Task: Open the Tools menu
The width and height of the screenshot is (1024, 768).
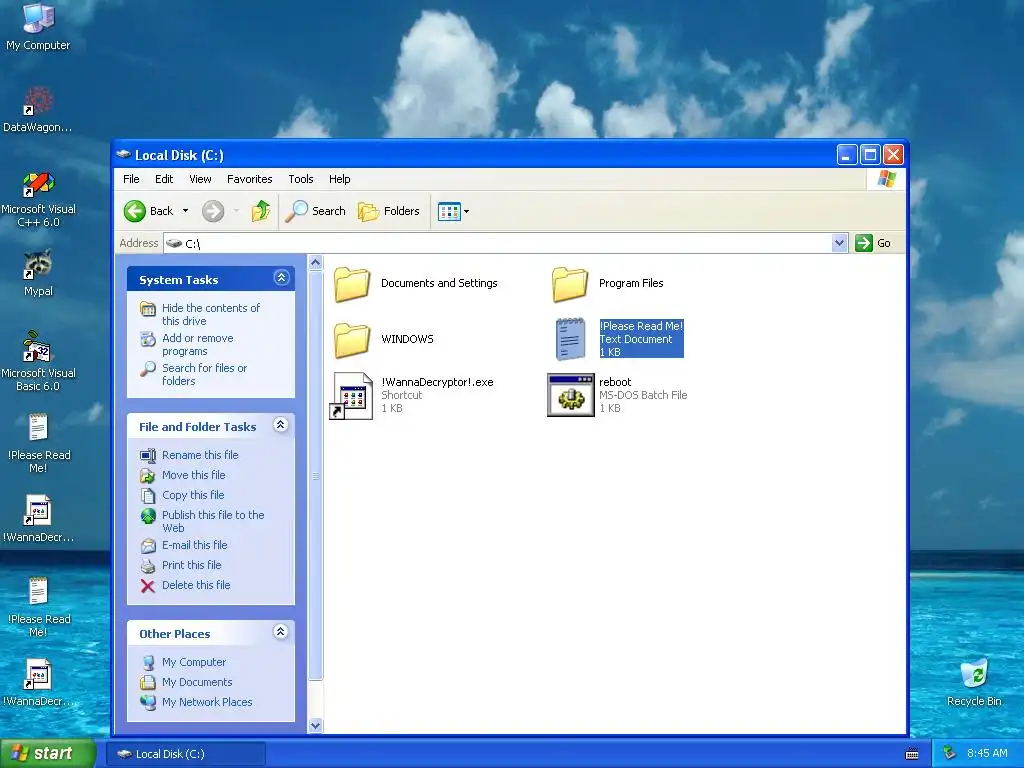Action: pyautogui.click(x=301, y=179)
